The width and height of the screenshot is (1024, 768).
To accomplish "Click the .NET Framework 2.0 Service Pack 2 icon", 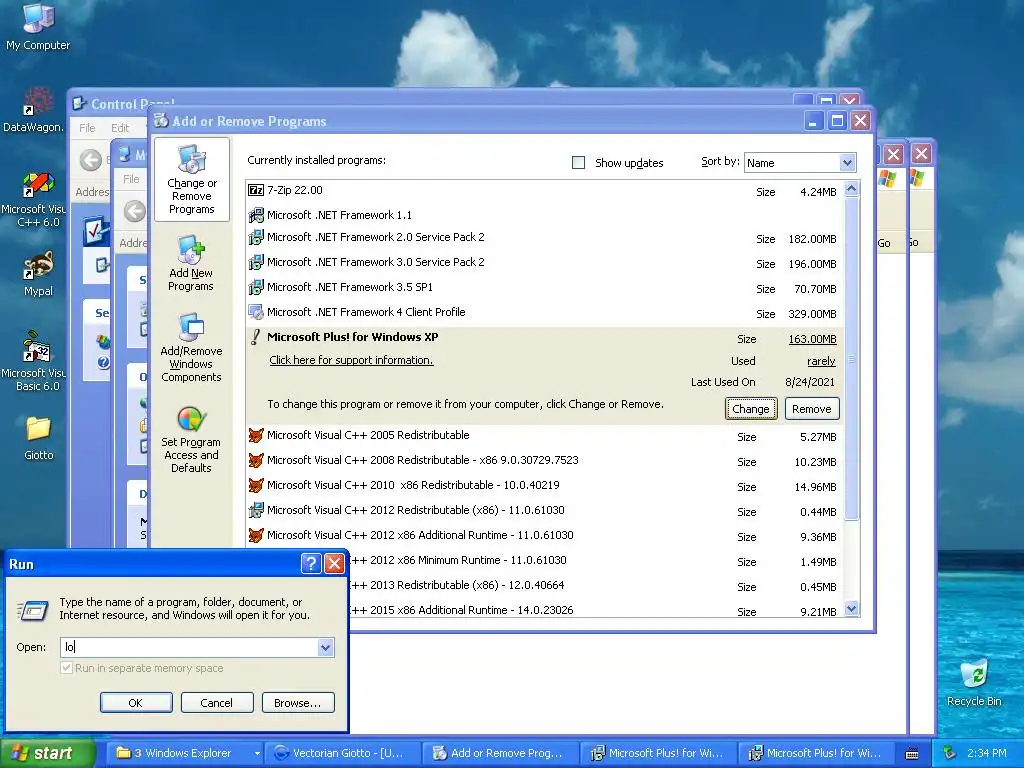I will [256, 237].
